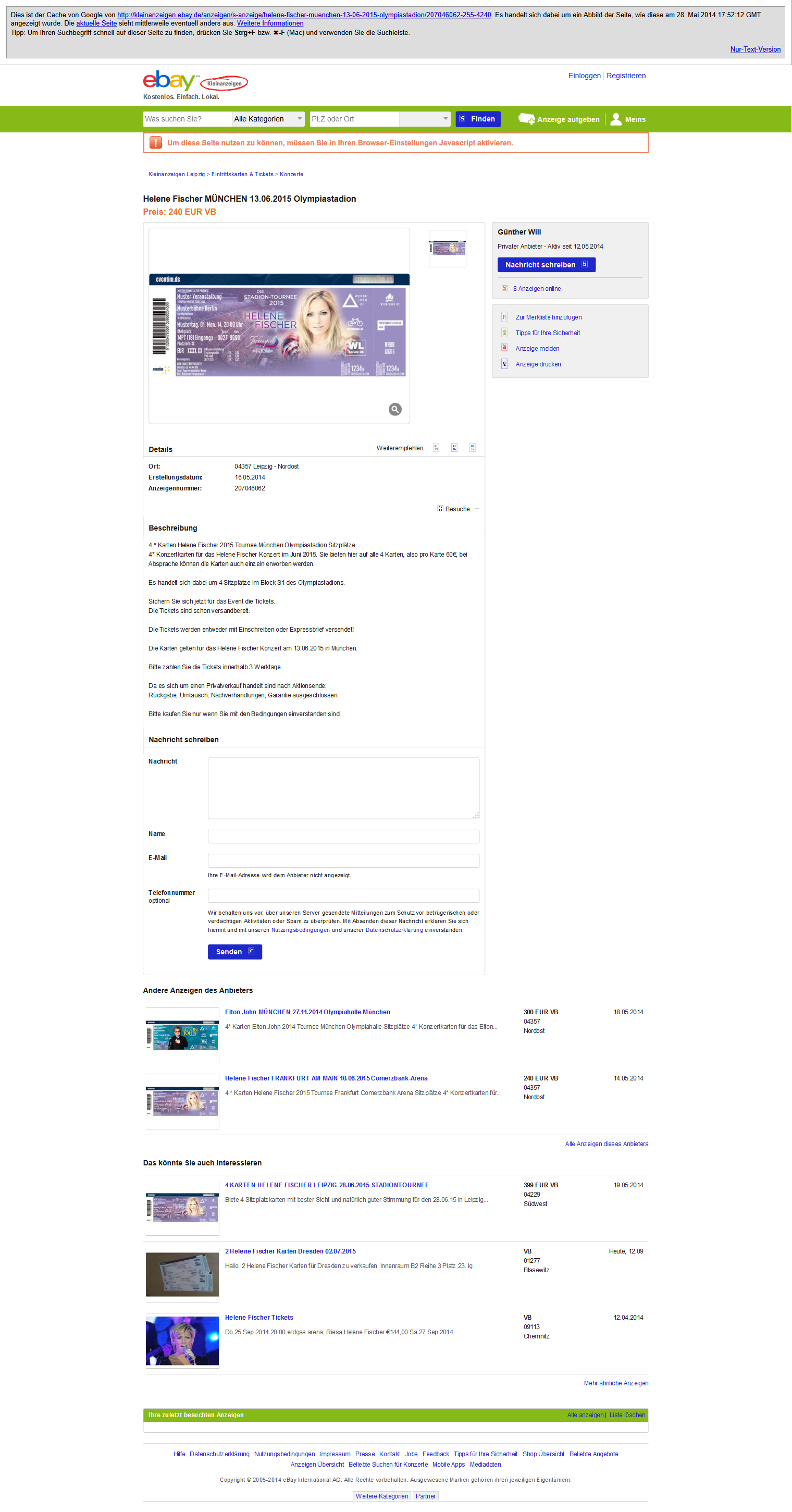Click the PLZ oder Ort input field
Screen dimensions: 792x1512
(354, 118)
